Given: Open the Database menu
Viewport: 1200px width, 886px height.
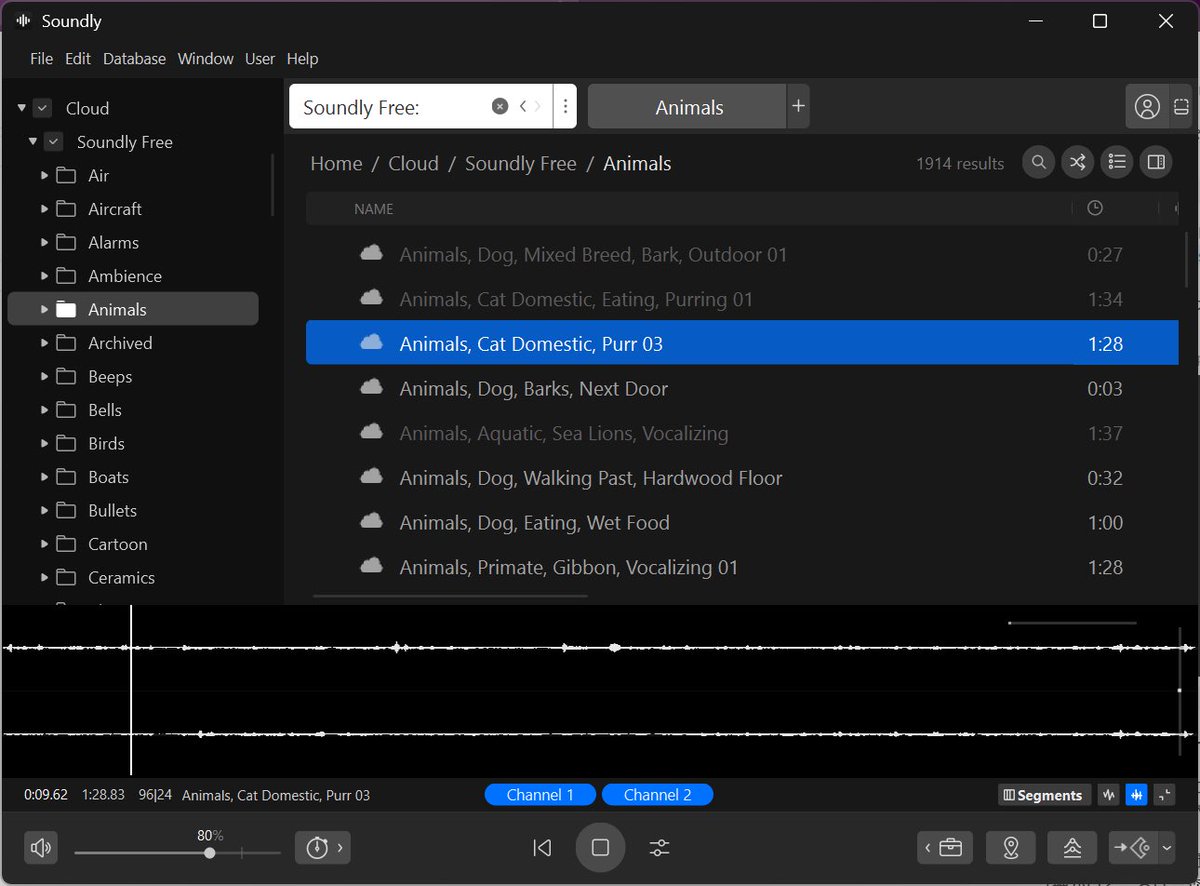Looking at the screenshot, I should [x=134, y=59].
